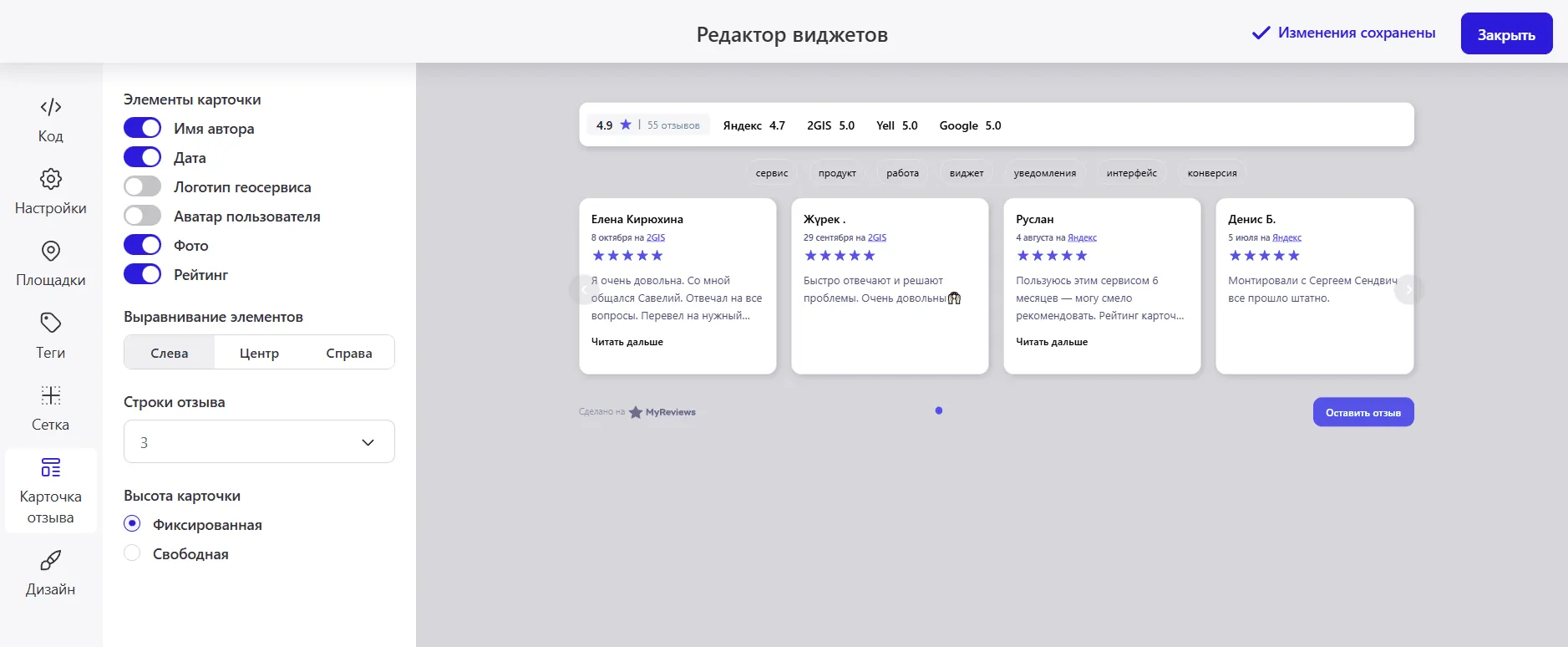Choose Справа alignment option

[x=348, y=353]
